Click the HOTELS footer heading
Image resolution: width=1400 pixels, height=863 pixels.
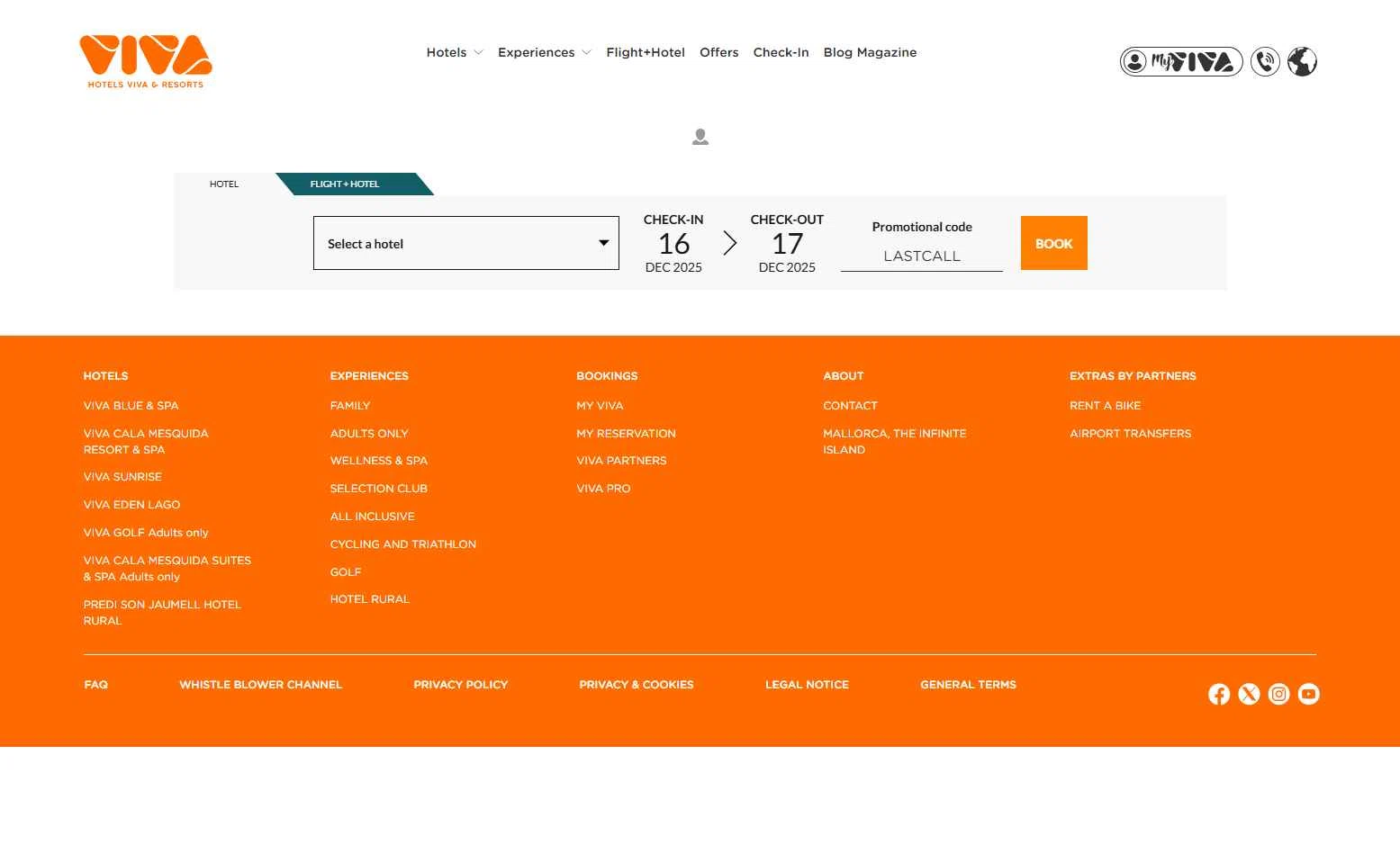106,376
